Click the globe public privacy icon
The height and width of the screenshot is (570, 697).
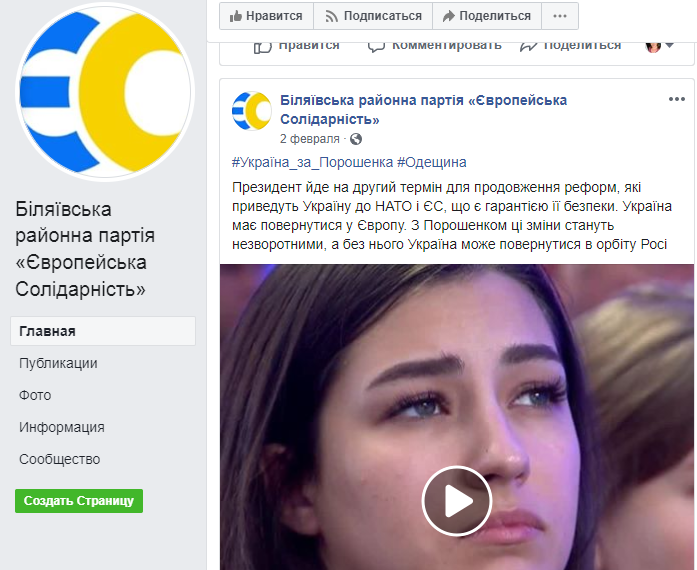[356, 139]
